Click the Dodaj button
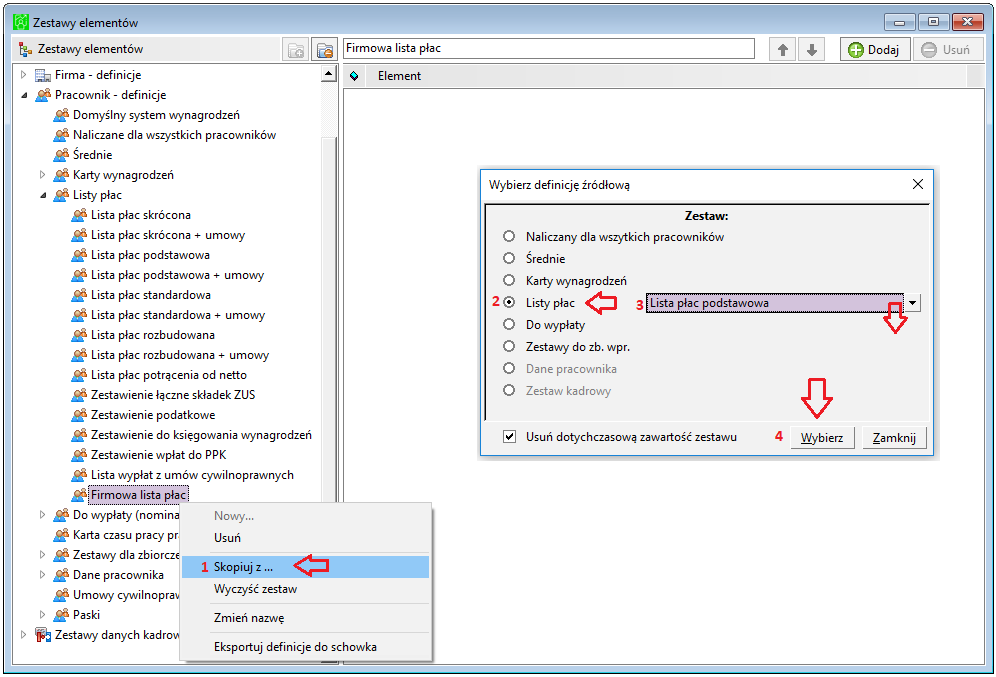996x677 pixels. 875,50
